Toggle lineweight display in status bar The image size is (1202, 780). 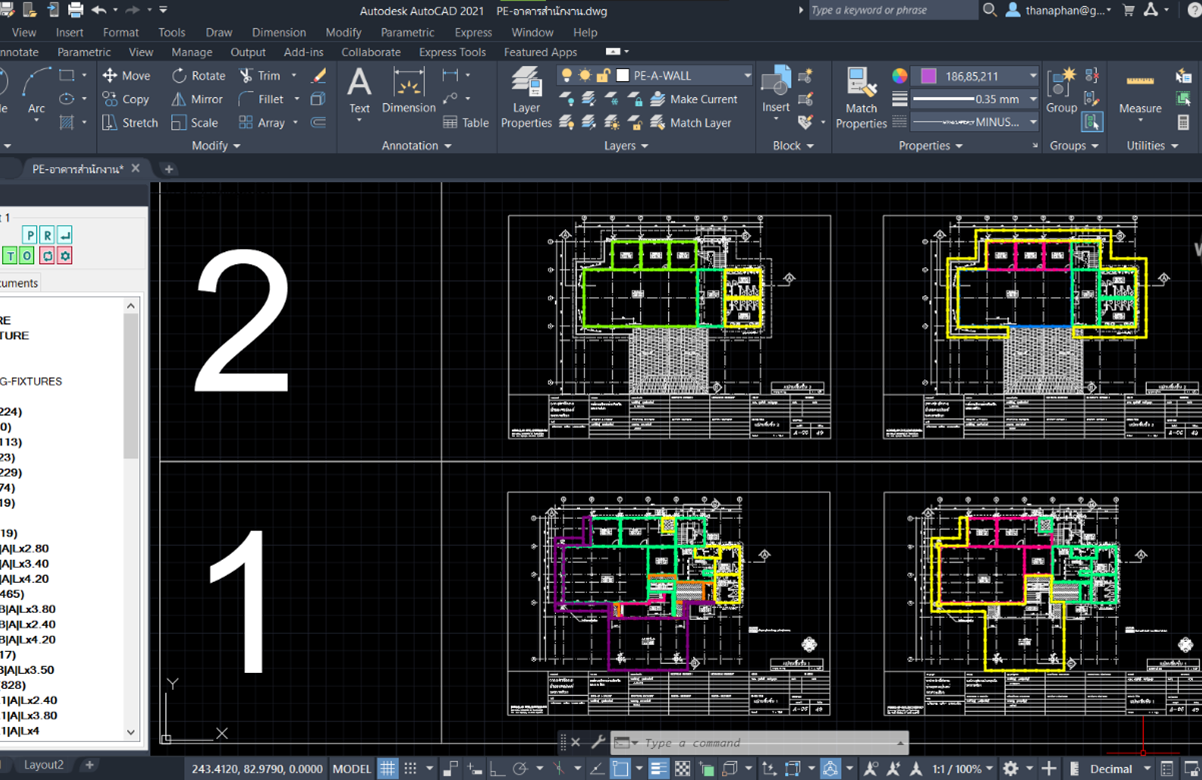click(658, 769)
